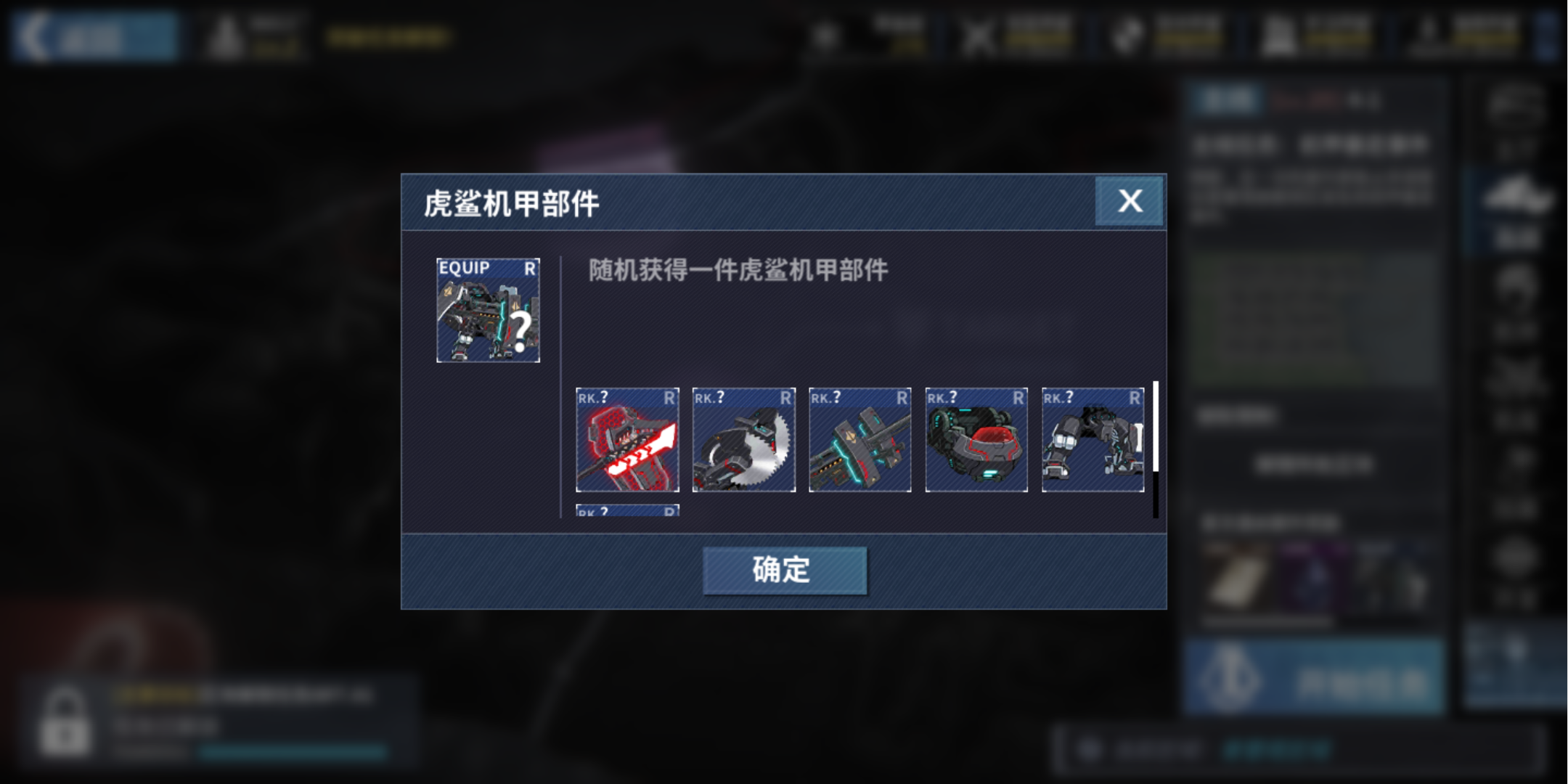
Task: Click the 确定 confirm button
Action: click(785, 571)
